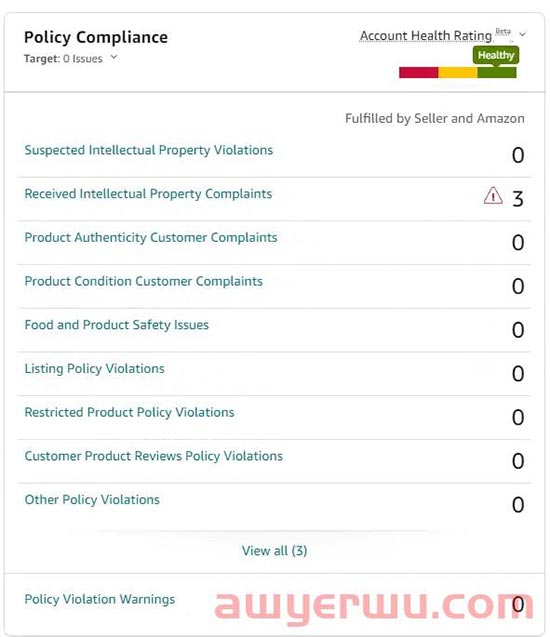The height and width of the screenshot is (637, 550).
Task: Open Suspected Intellectual Property Violations
Action: click(149, 150)
